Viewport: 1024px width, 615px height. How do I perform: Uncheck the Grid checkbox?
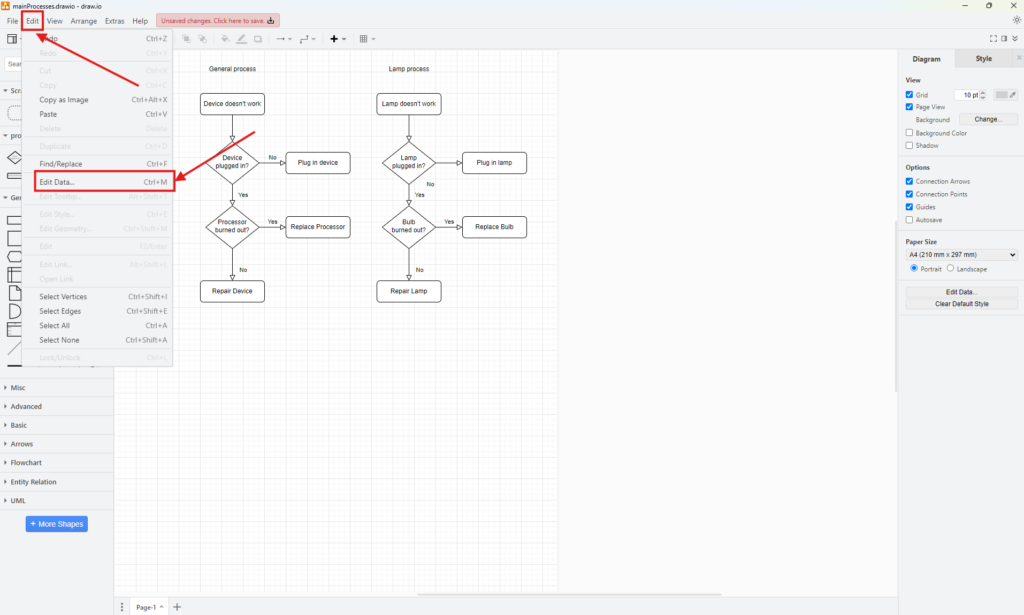tap(909, 95)
